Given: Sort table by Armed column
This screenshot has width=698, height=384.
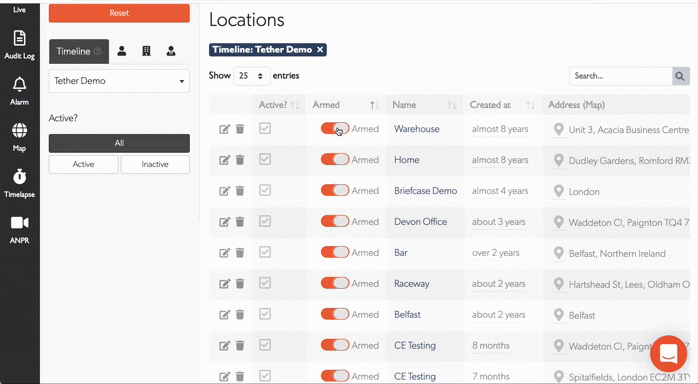Looking at the screenshot, I should [x=345, y=105].
